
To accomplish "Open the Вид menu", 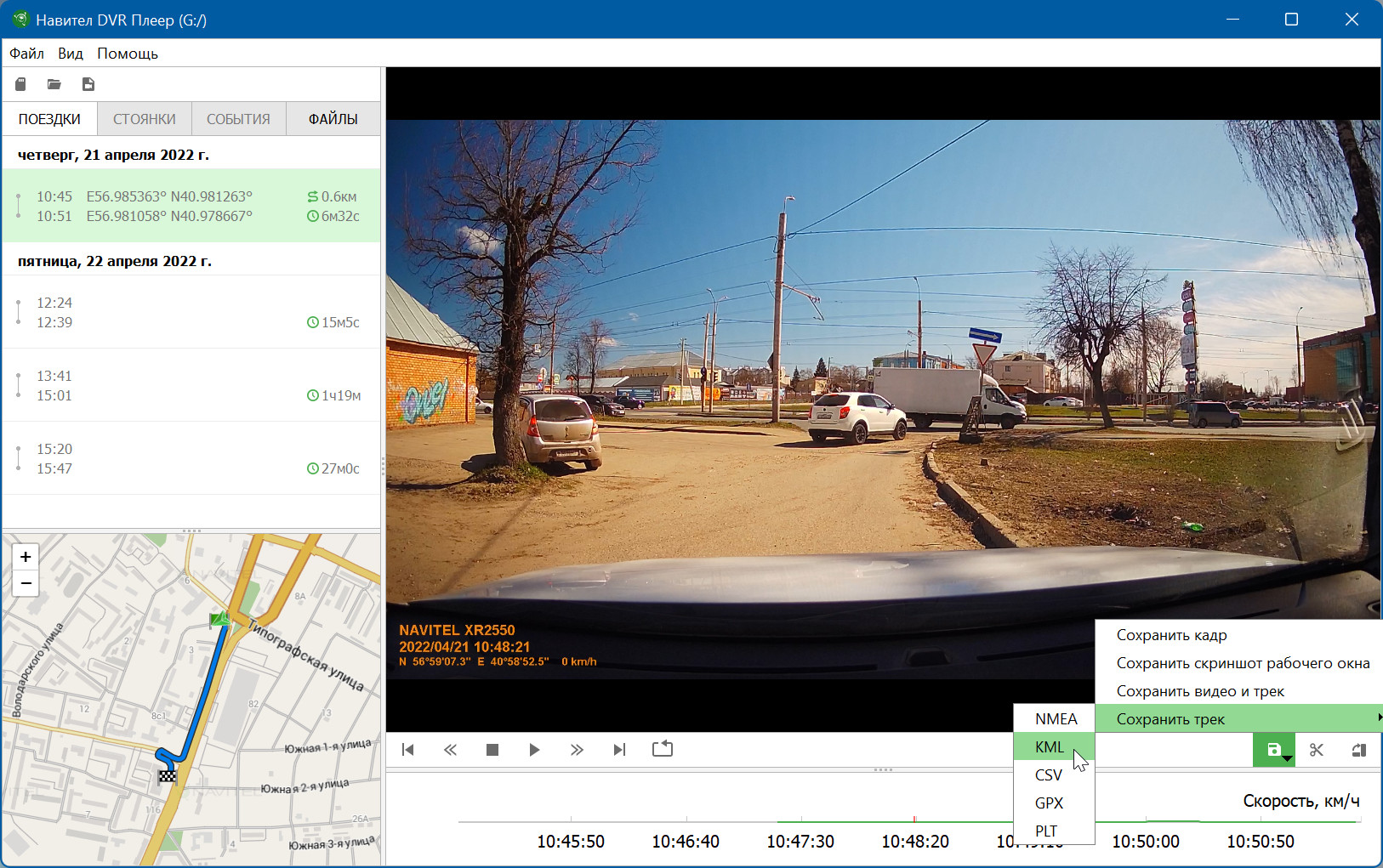I will (x=71, y=54).
